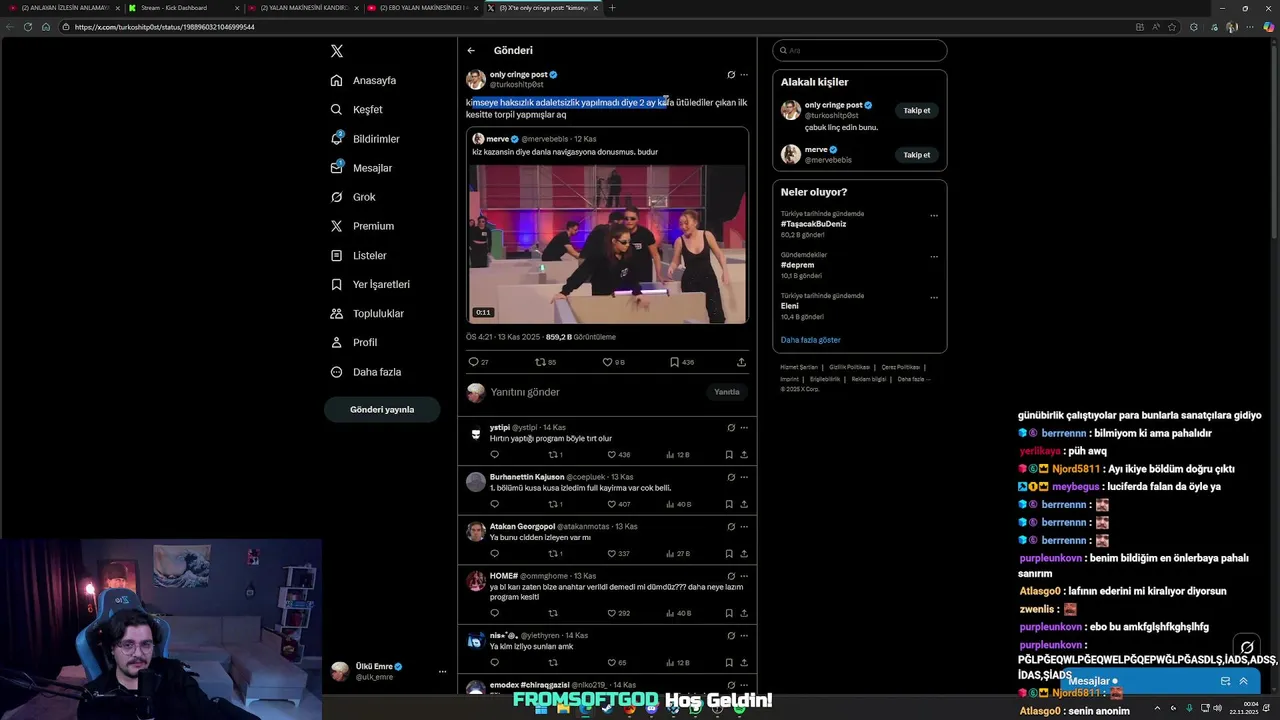Switch to the EBO YALAN MAKİNESİNDE tab
The height and width of the screenshot is (720, 1280).
(423, 8)
